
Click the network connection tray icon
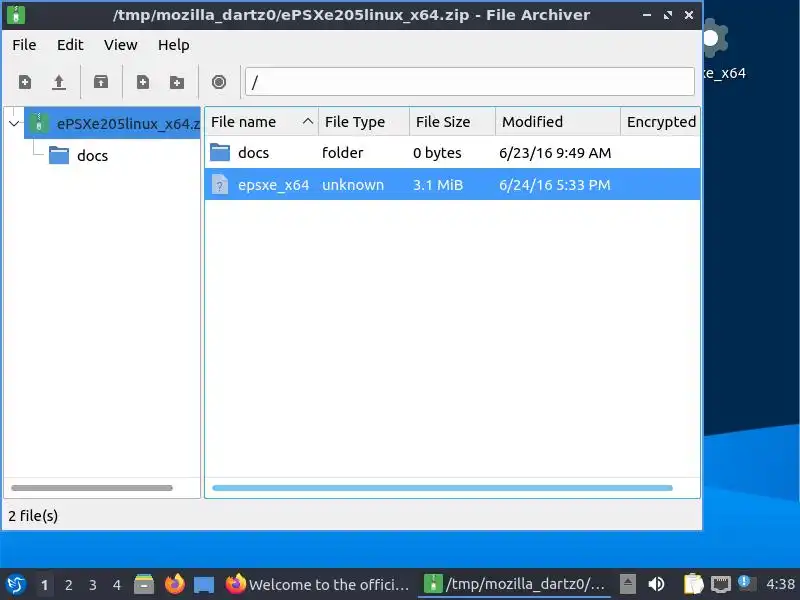click(720, 584)
